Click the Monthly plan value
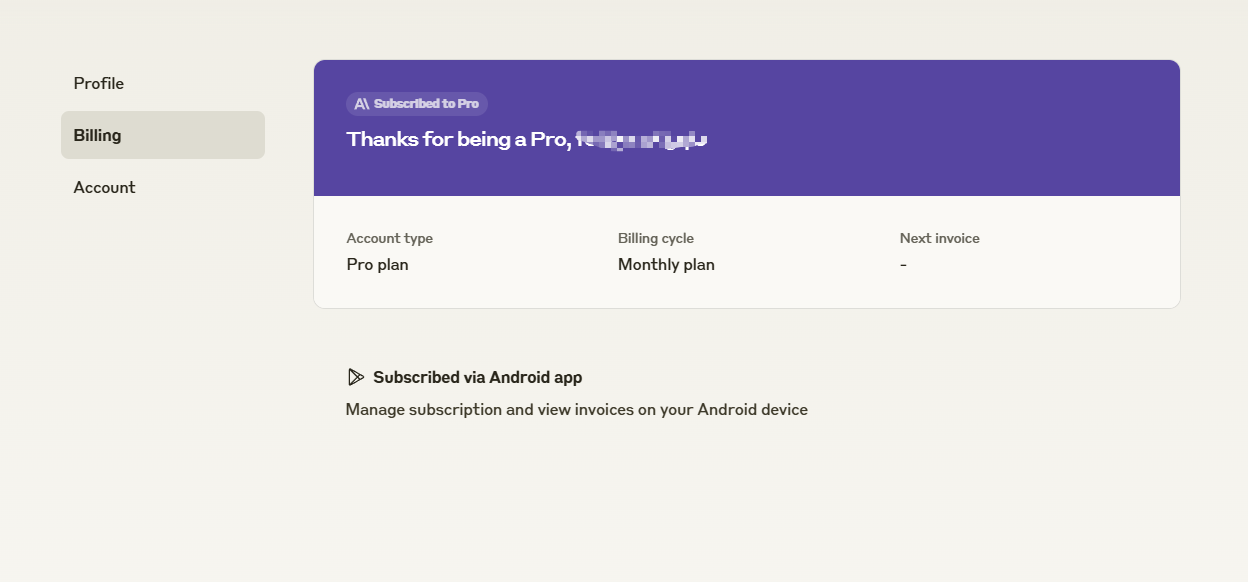Image resolution: width=1248 pixels, height=582 pixels. coord(666,265)
